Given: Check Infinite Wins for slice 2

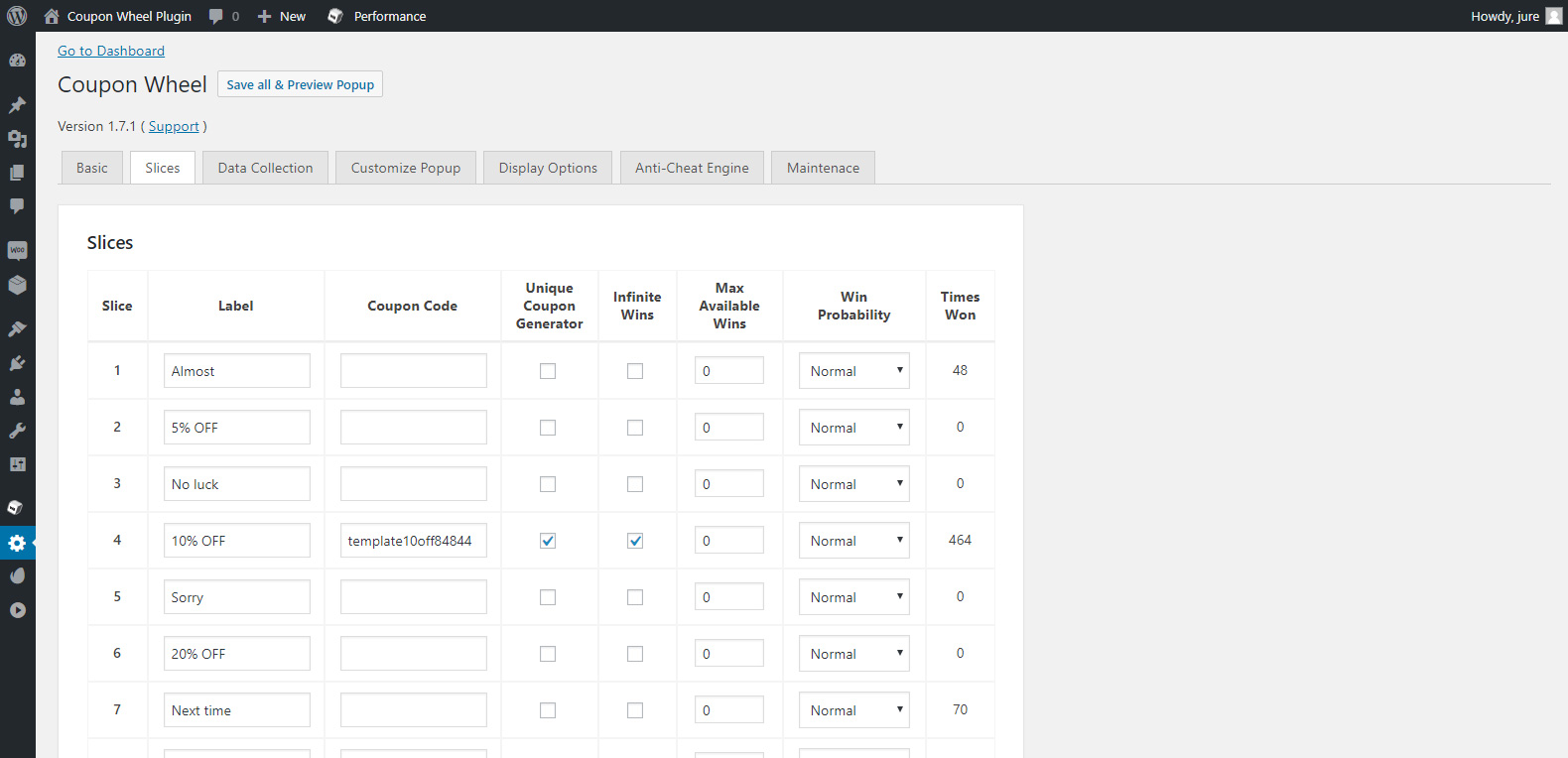Looking at the screenshot, I should [635, 428].
